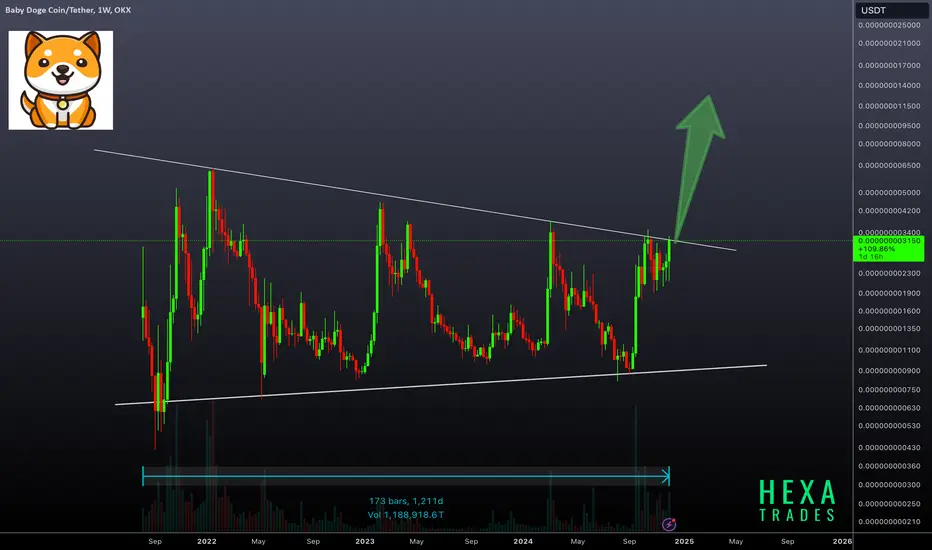Viewport: 932px width, 550px height.
Task: Click the 0.000000006500 price axis label
Action: coord(889,165)
